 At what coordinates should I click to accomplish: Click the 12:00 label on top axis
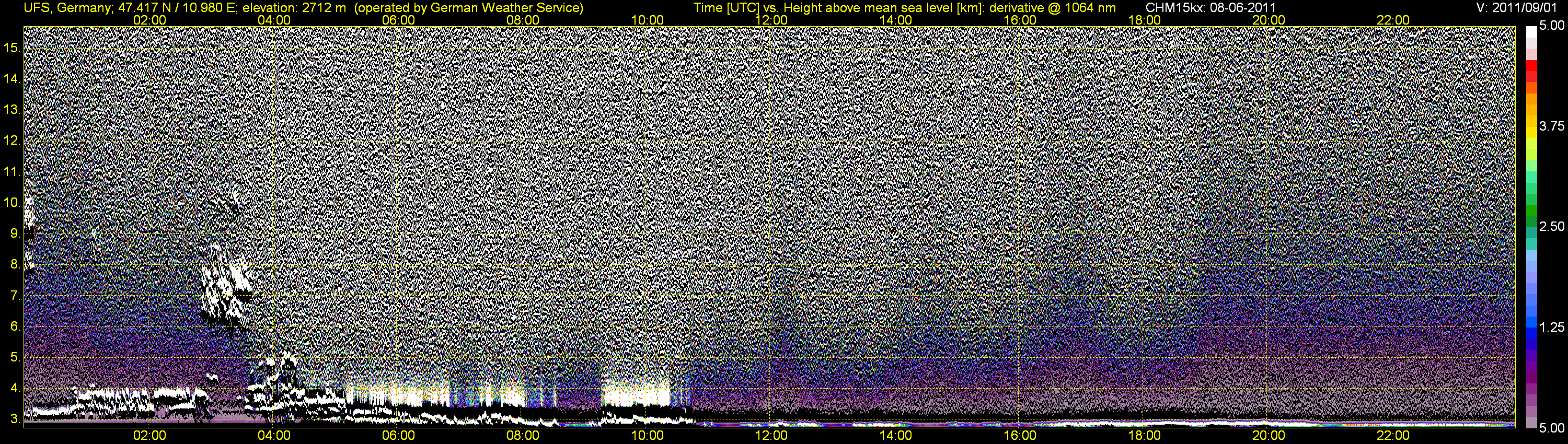pyautogui.click(x=771, y=20)
